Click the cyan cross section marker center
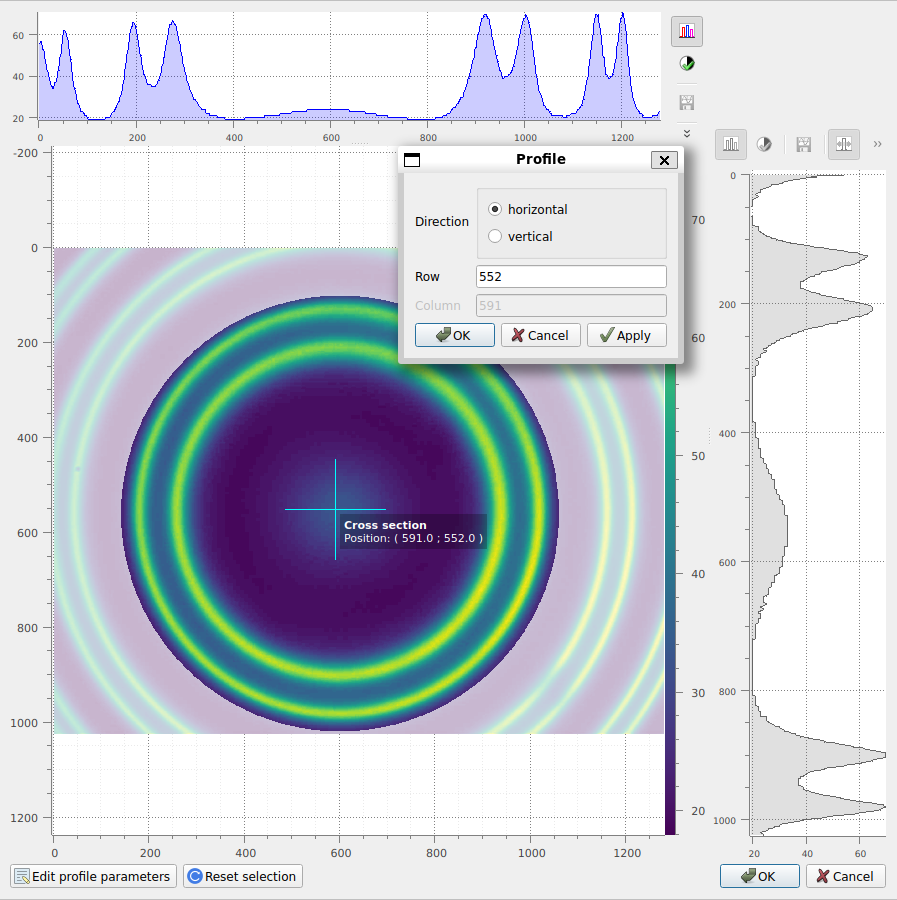The width and height of the screenshot is (897, 900). coord(335,509)
